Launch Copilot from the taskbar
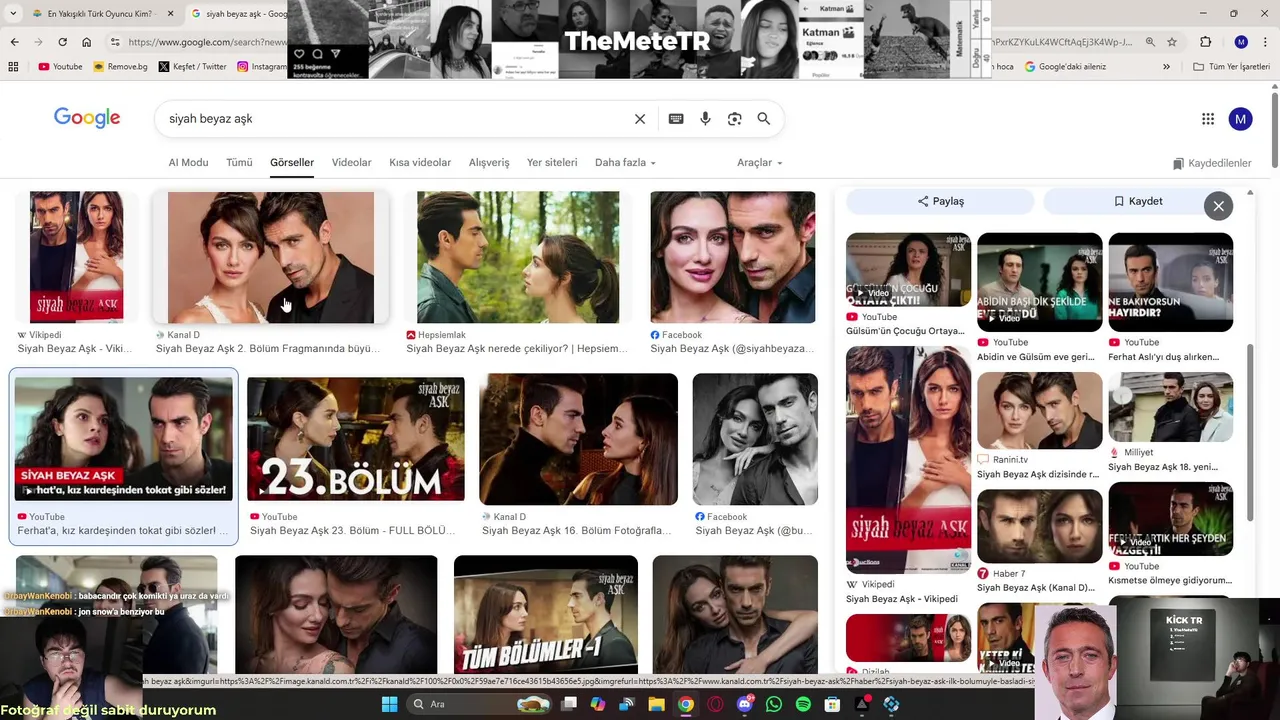The width and height of the screenshot is (1280, 720). pos(598,704)
